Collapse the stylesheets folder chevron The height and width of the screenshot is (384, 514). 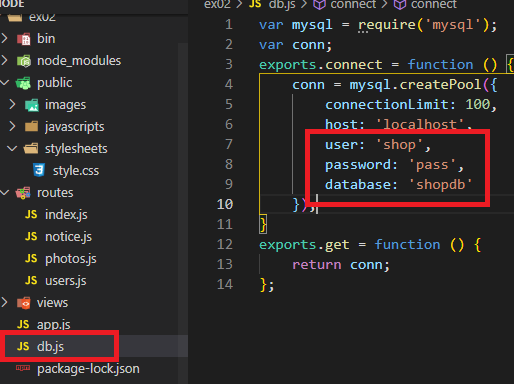click(x=12, y=149)
